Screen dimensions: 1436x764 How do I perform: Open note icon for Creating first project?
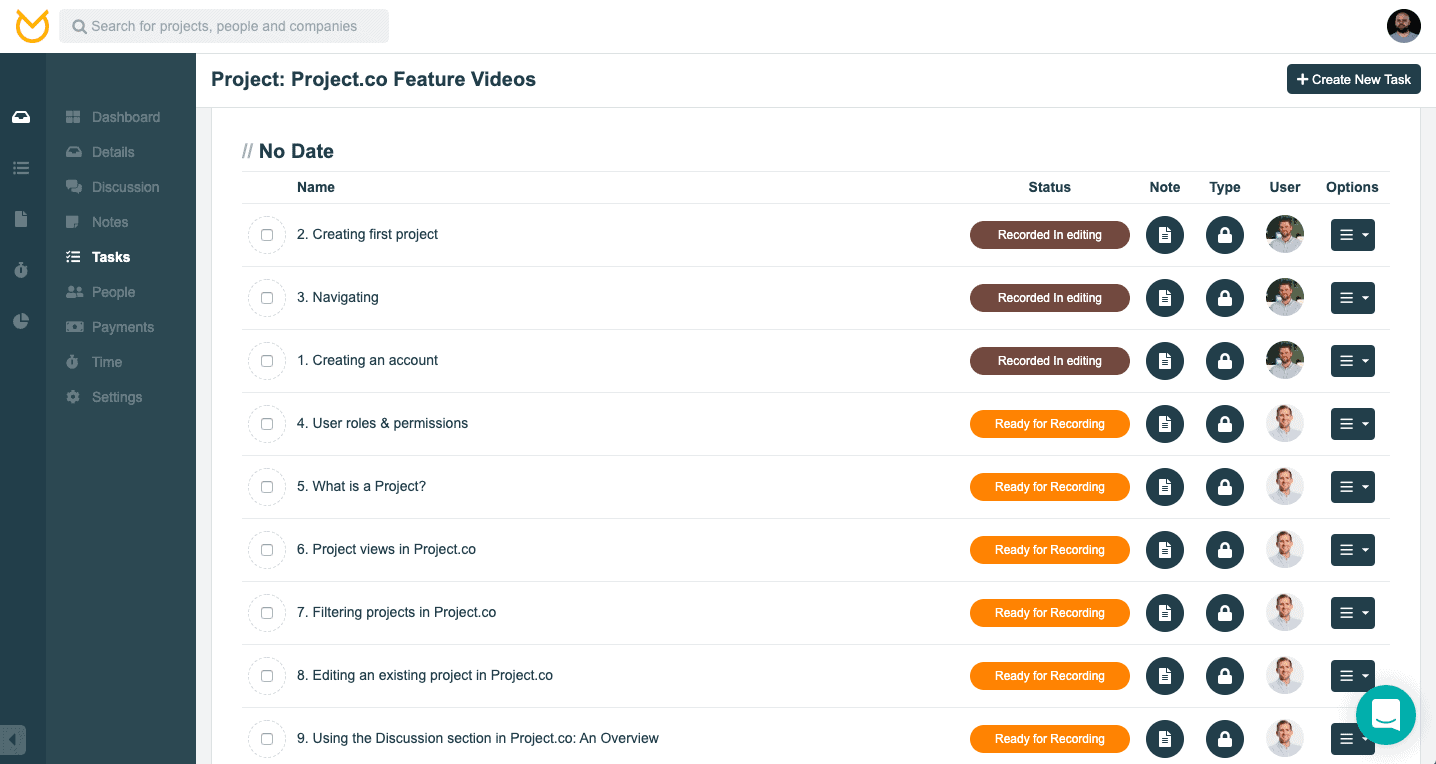[x=1165, y=235]
